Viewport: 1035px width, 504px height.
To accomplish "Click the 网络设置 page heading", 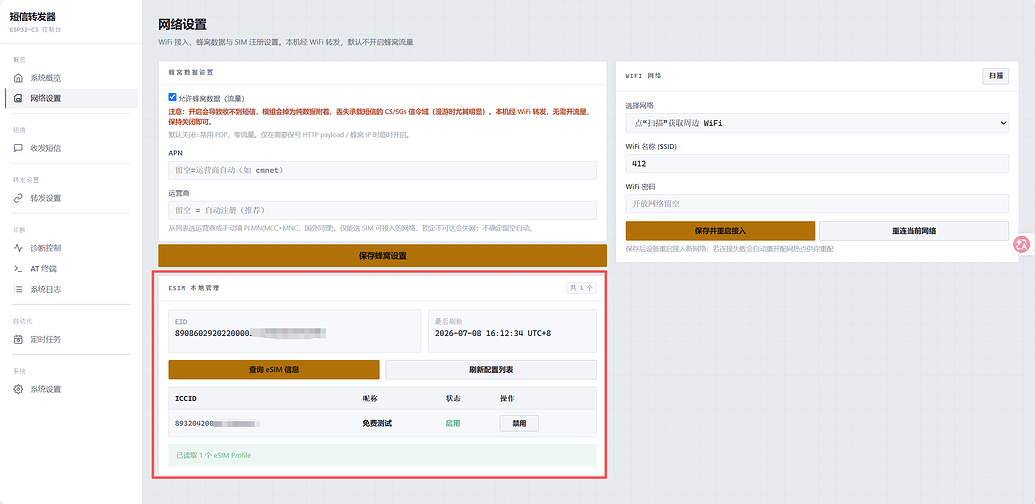I will [x=183, y=25].
